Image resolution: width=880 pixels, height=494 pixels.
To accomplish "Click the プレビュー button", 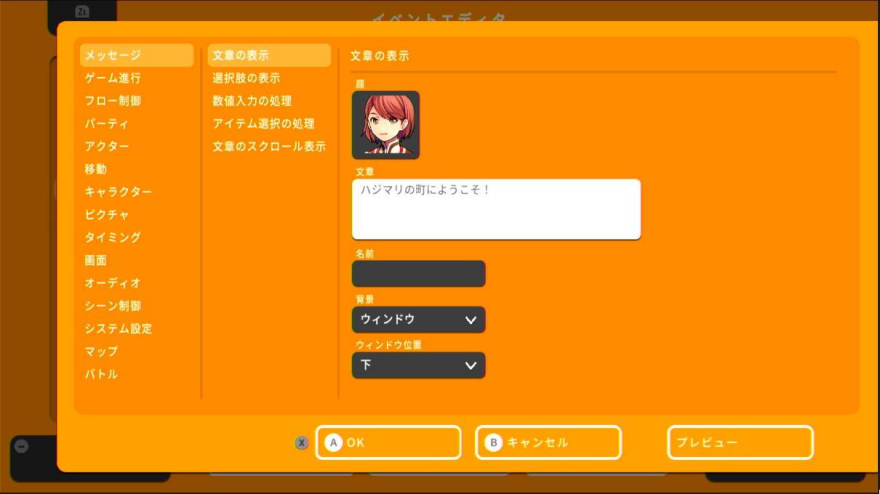I will pos(740,442).
